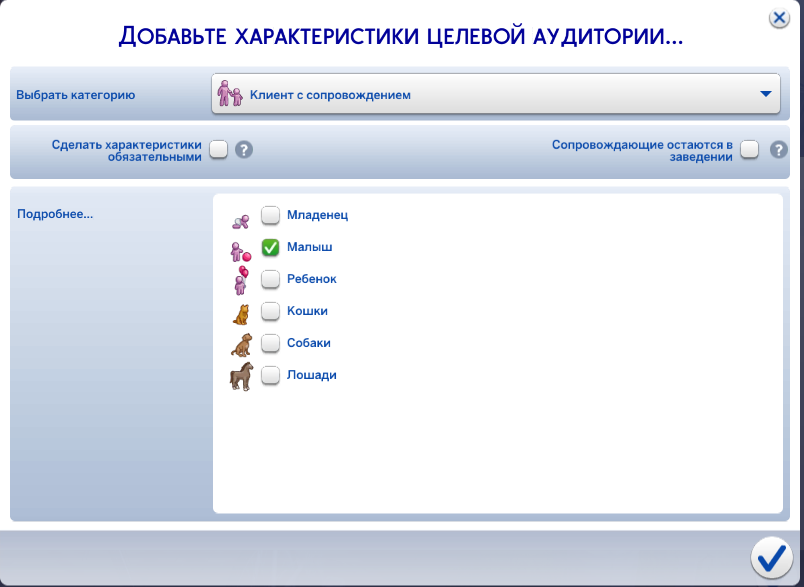Click the Подробнее... label
Image resolution: width=804 pixels, height=587 pixels.
point(55,214)
